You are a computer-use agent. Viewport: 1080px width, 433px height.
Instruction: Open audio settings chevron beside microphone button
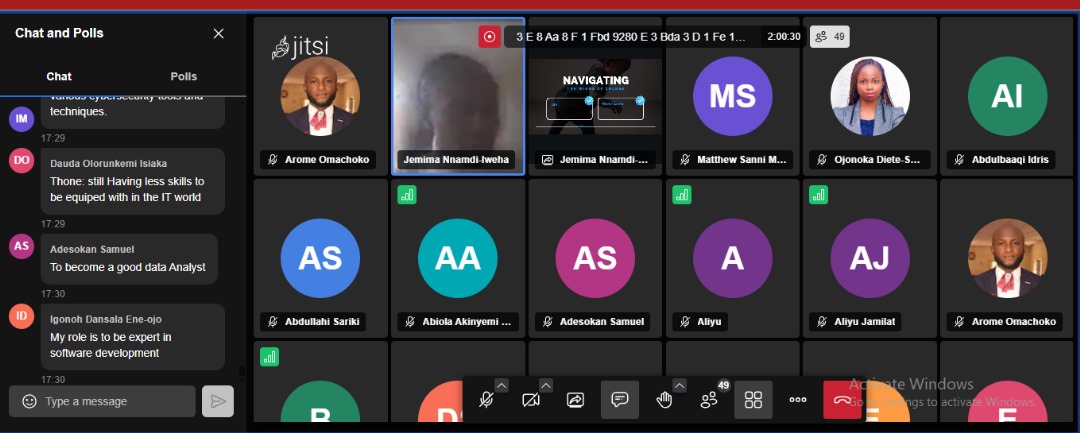pyautogui.click(x=501, y=386)
